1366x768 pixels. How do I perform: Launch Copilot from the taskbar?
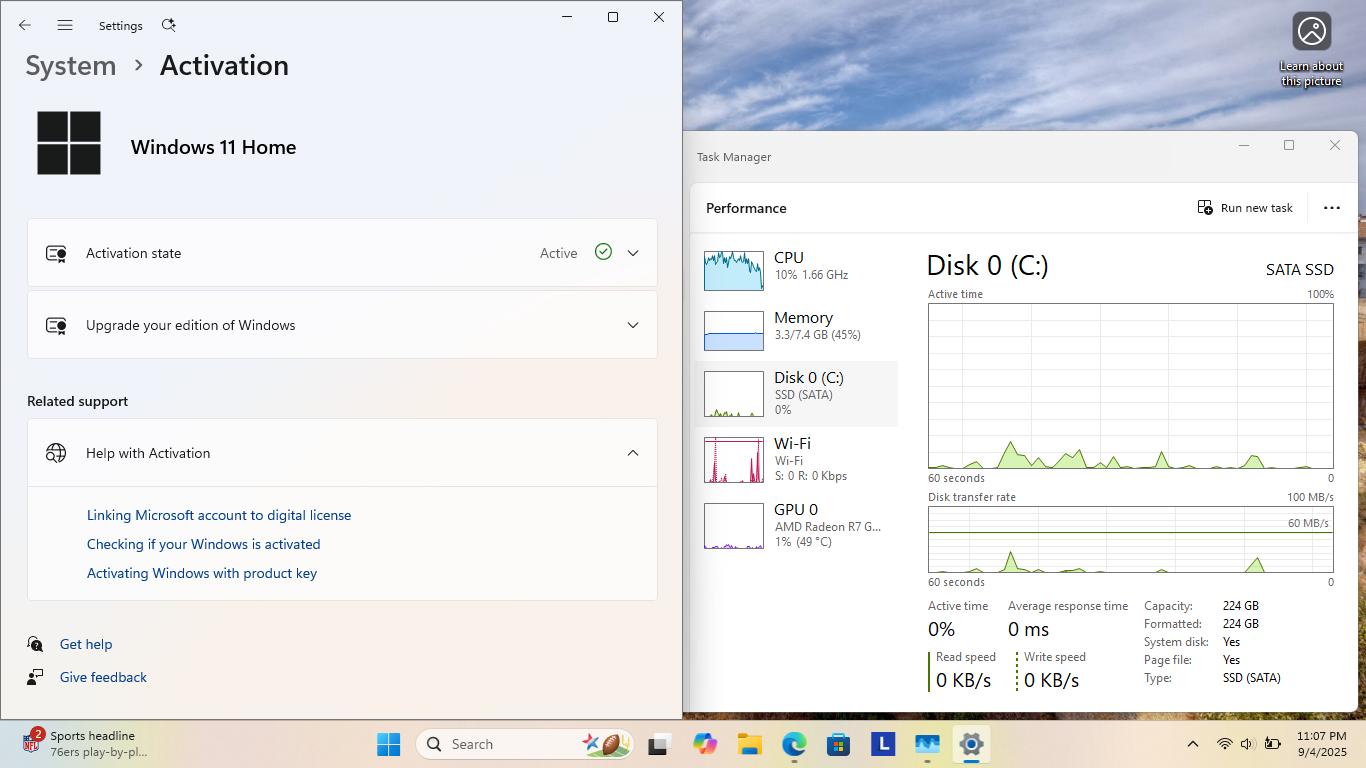pos(705,744)
